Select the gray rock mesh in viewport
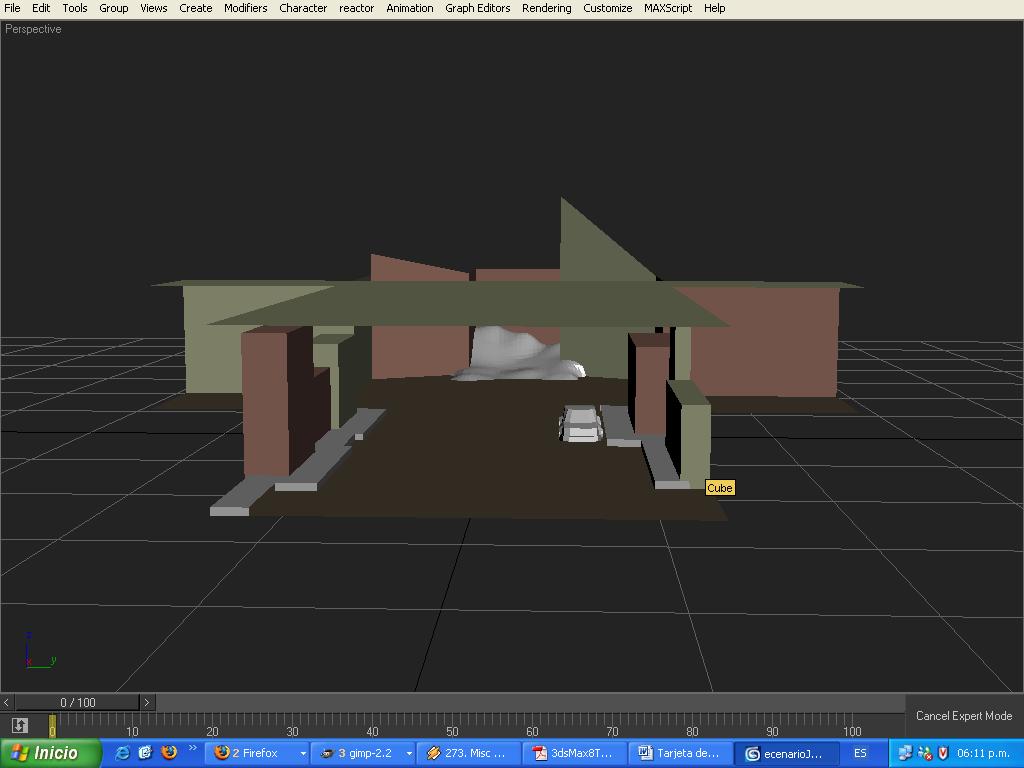 (519, 355)
